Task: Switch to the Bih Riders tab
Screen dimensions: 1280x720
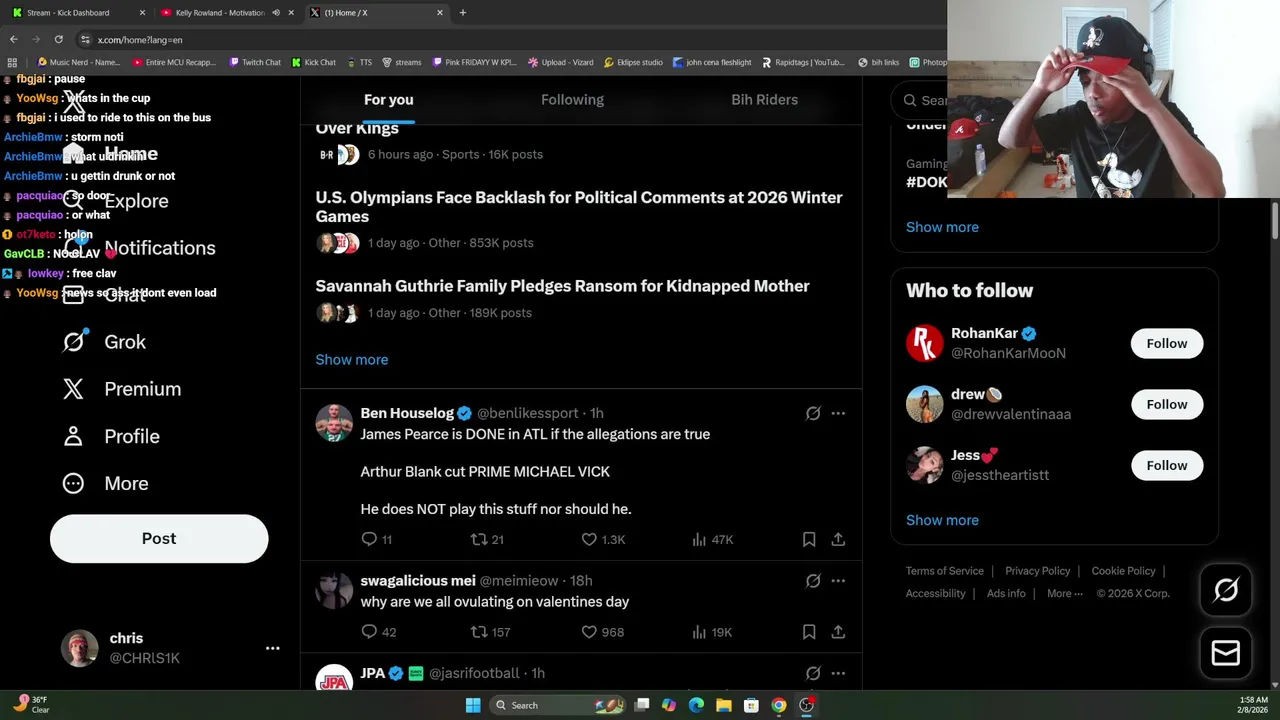Action: coord(764,100)
